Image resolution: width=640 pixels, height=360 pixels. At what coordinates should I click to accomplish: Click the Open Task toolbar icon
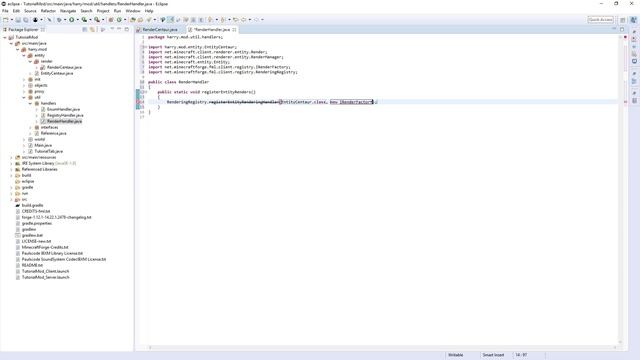pos(140,20)
